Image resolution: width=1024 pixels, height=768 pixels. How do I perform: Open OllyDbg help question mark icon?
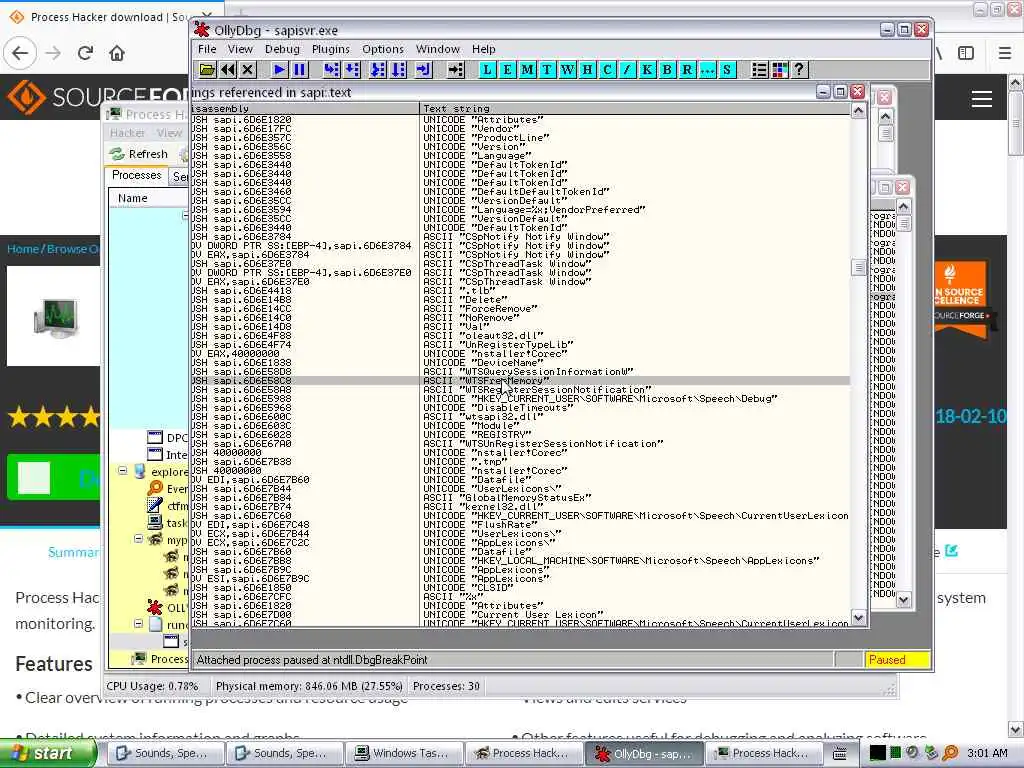pos(799,70)
